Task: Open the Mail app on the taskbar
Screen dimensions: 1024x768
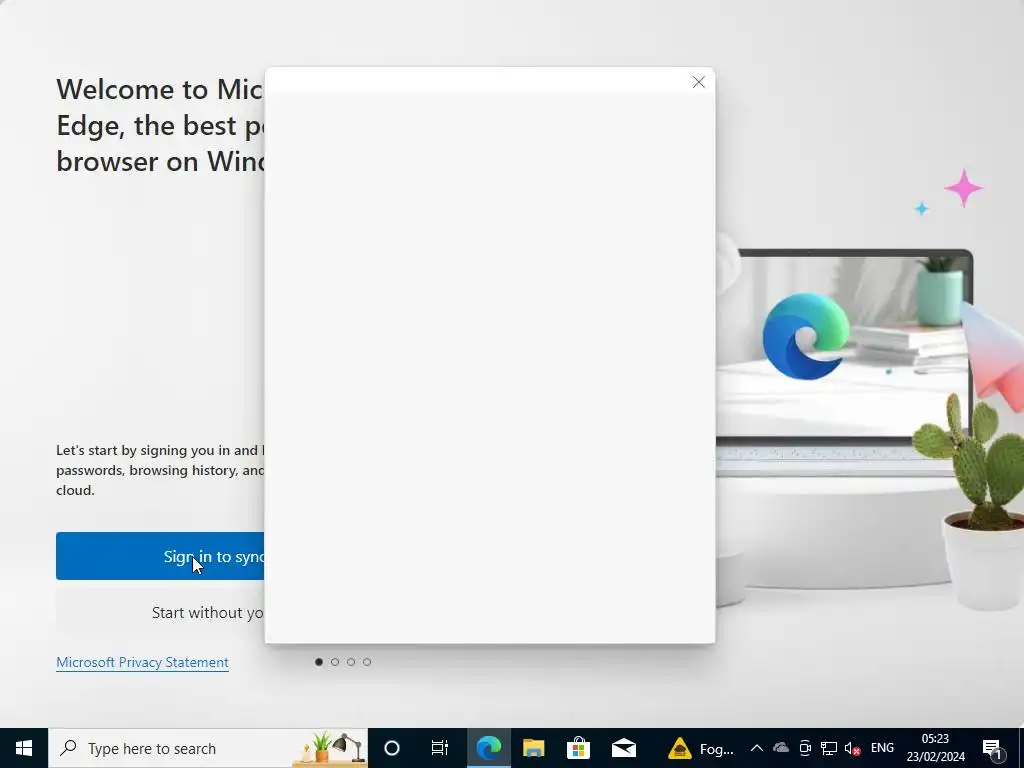Action: [624, 748]
